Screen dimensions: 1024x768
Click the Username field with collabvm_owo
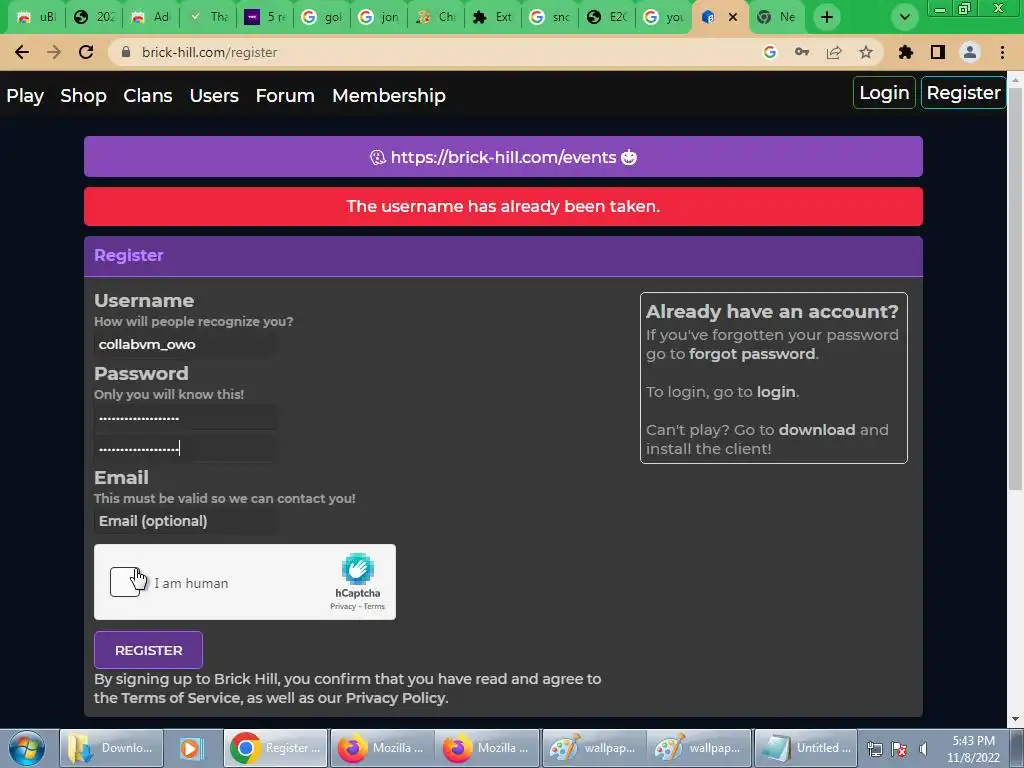(185, 344)
